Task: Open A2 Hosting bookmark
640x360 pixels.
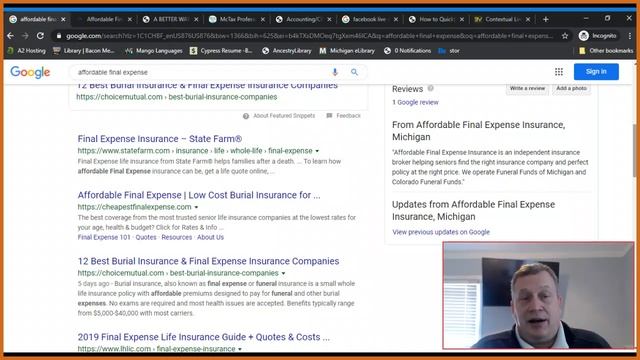Action: [27, 51]
